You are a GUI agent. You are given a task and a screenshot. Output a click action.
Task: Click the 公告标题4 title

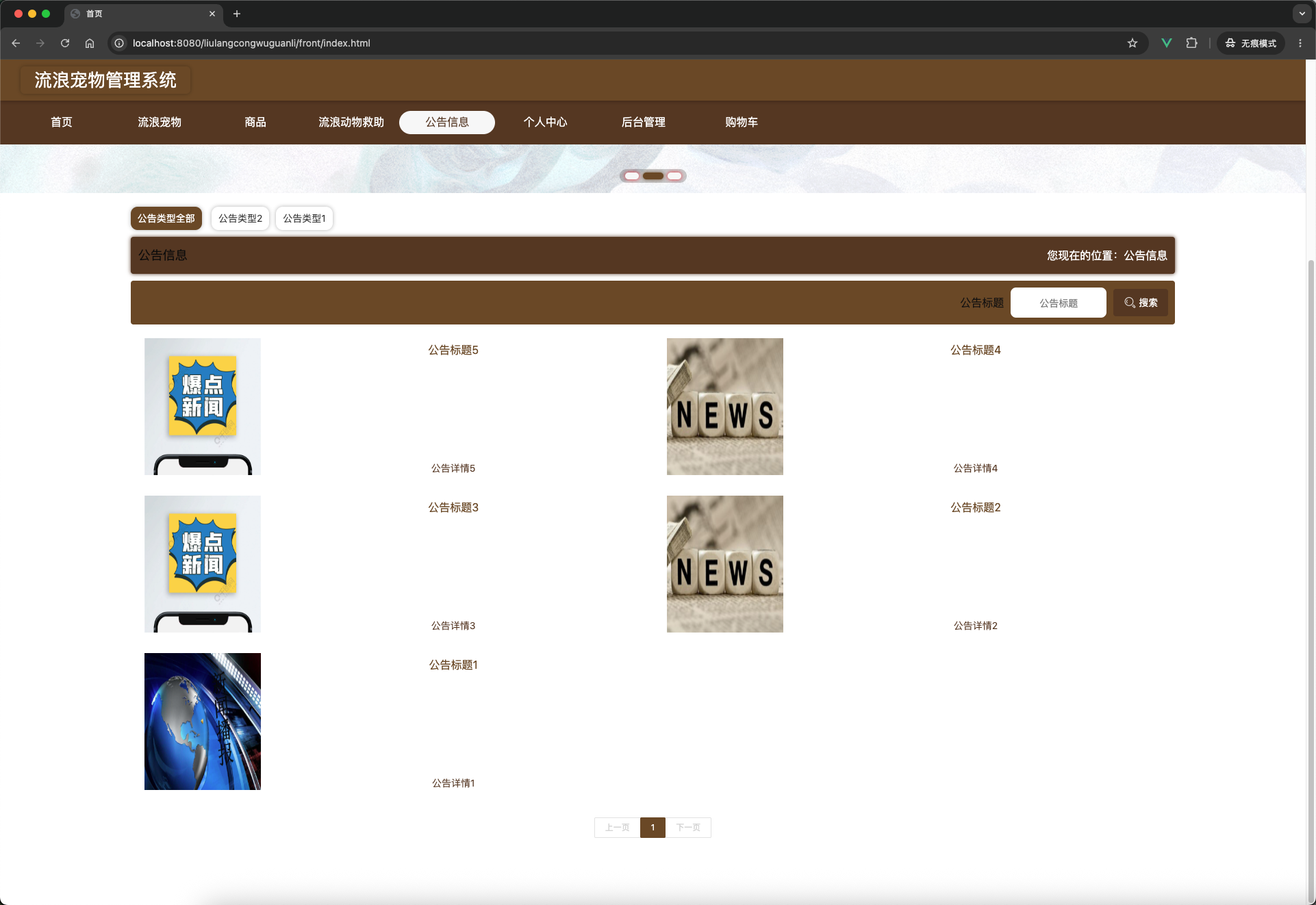coord(976,350)
